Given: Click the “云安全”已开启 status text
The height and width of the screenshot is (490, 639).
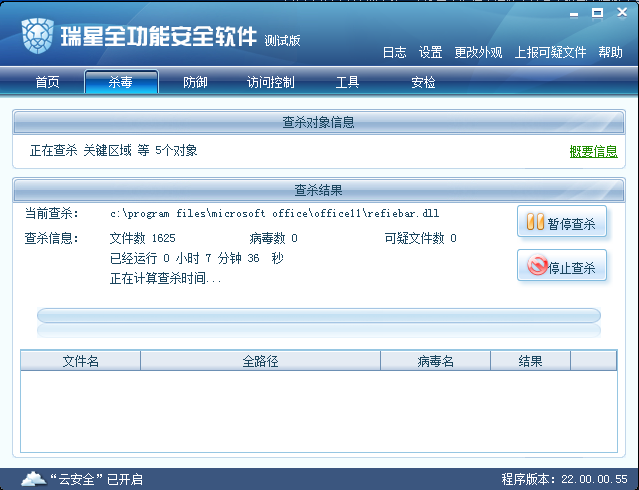Looking at the screenshot, I should 97,479.
